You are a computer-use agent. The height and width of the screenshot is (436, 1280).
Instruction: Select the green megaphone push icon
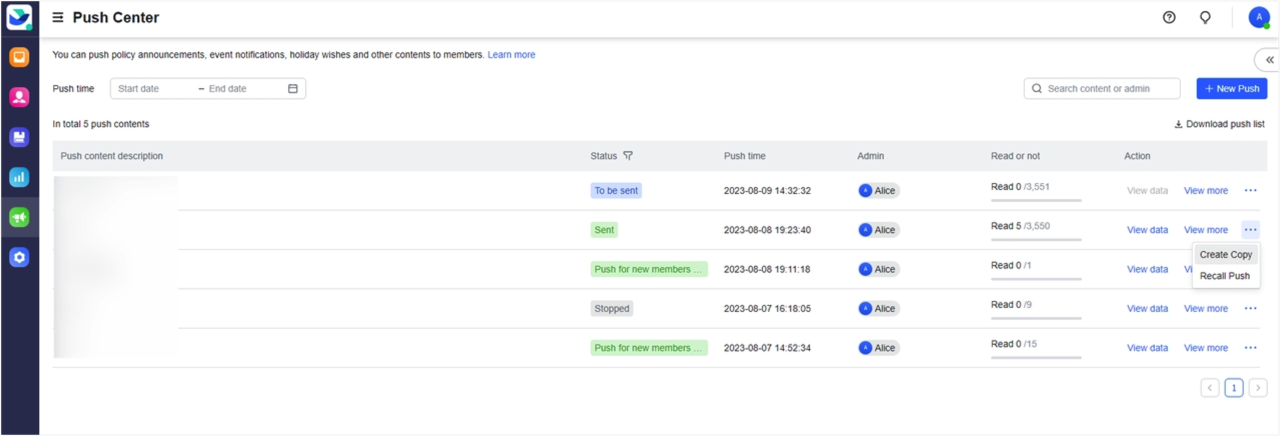(x=19, y=217)
